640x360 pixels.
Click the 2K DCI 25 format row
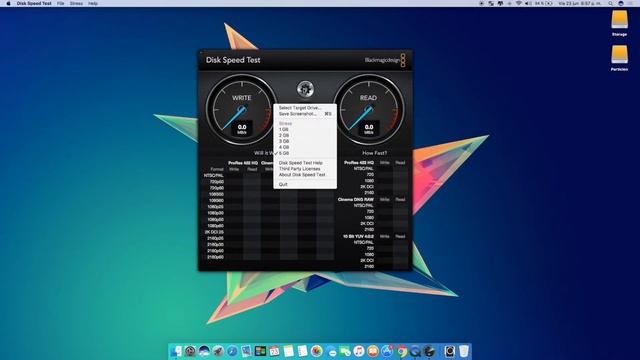point(215,232)
